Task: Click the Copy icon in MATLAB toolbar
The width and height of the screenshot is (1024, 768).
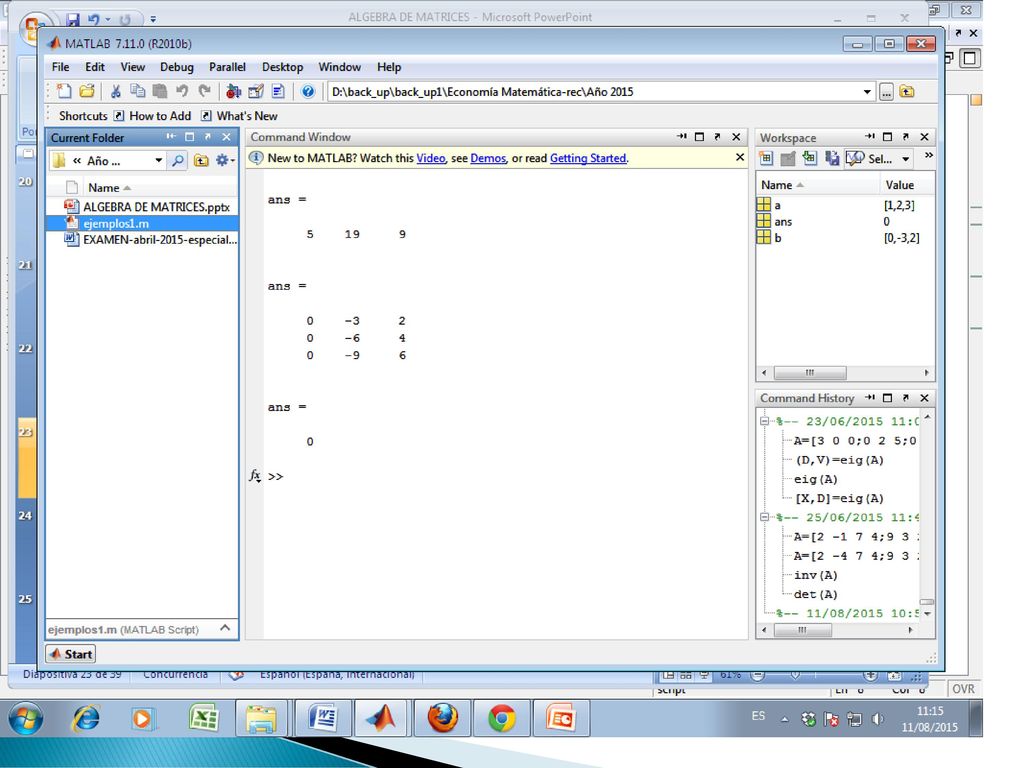Action: pos(137,91)
